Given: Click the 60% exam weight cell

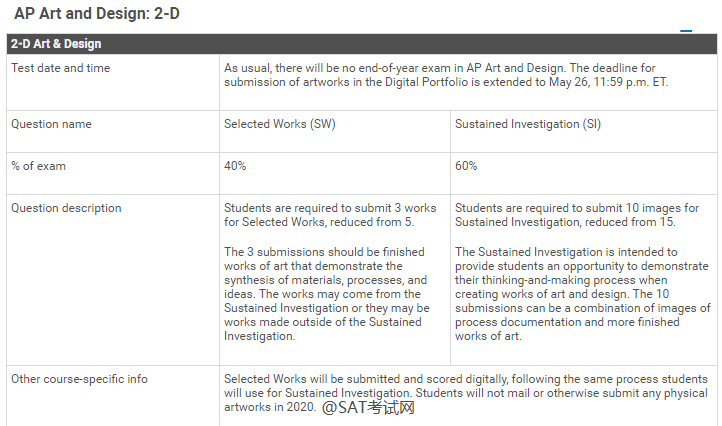Looking at the screenshot, I should pyautogui.click(x=466, y=166).
